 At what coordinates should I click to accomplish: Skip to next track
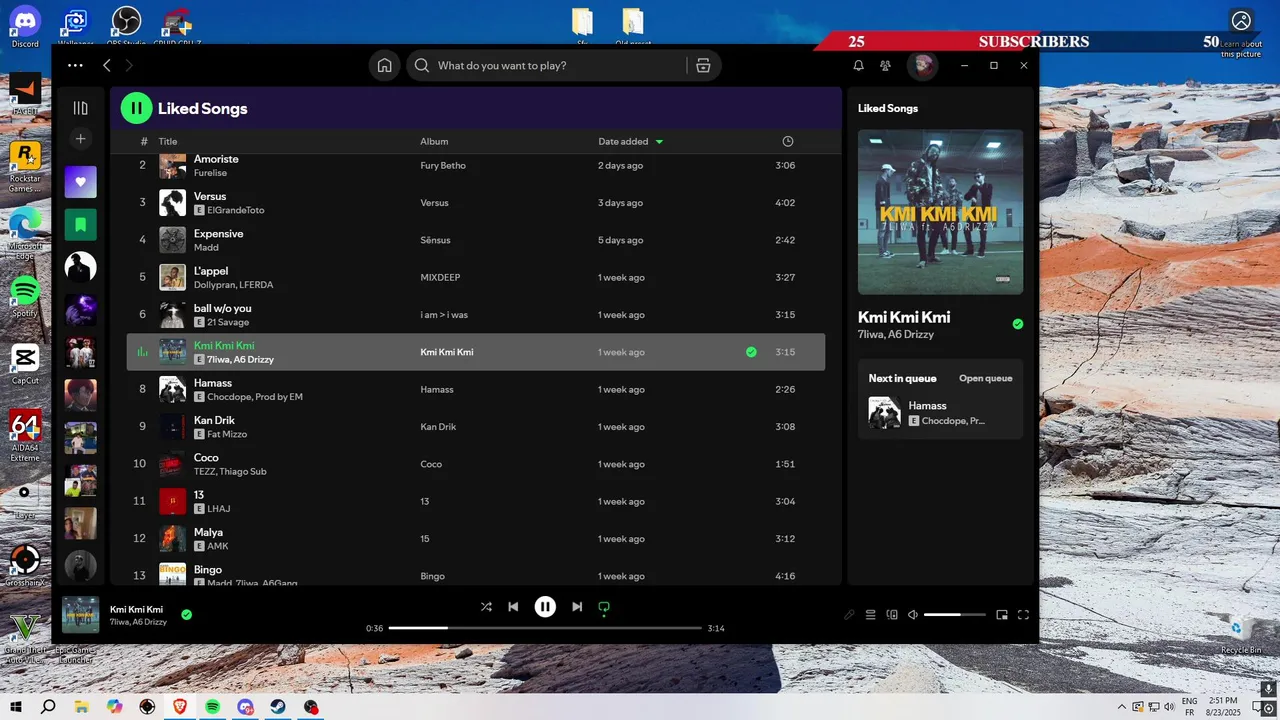click(577, 607)
